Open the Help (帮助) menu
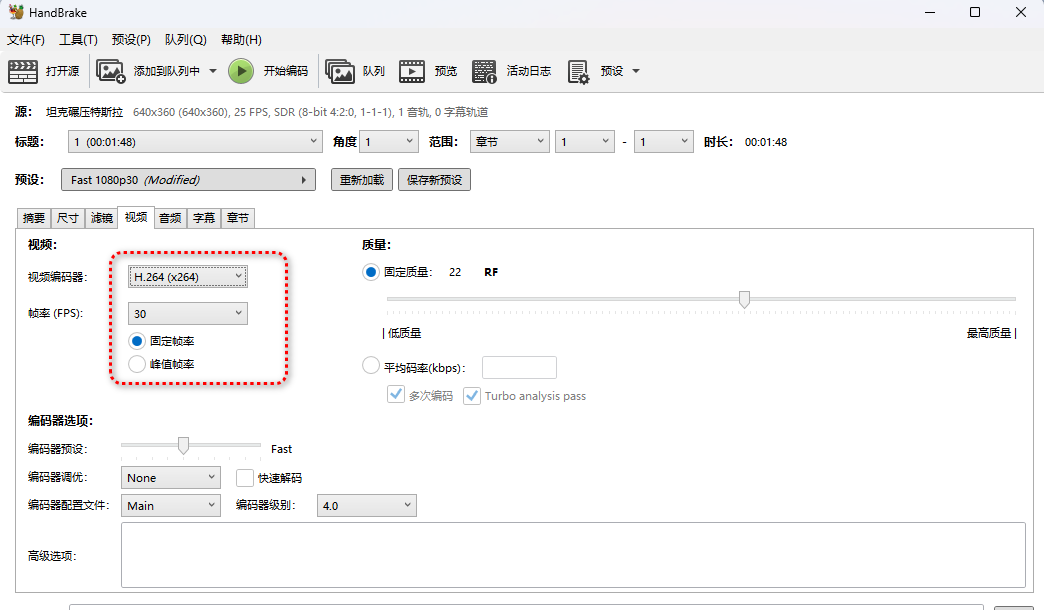Screen dimensions: 1044x610 pos(241,40)
